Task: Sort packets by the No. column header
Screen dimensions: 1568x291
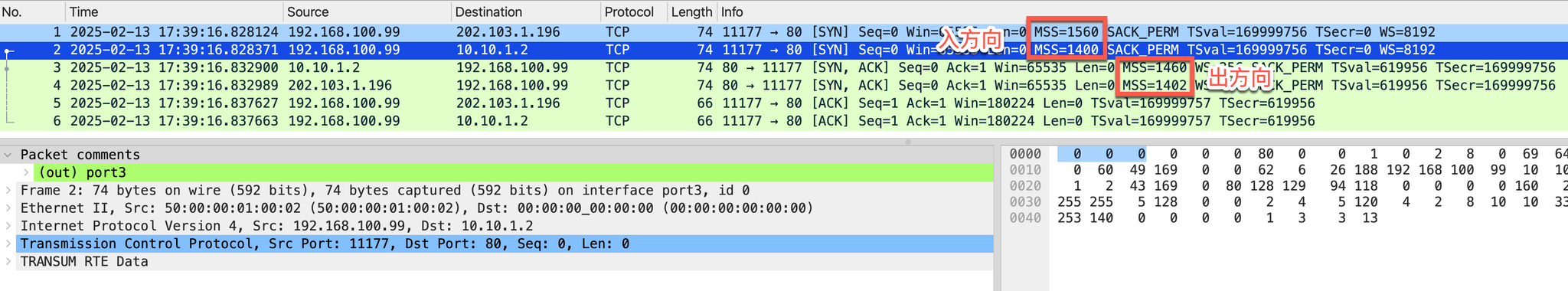Action: click(32, 12)
